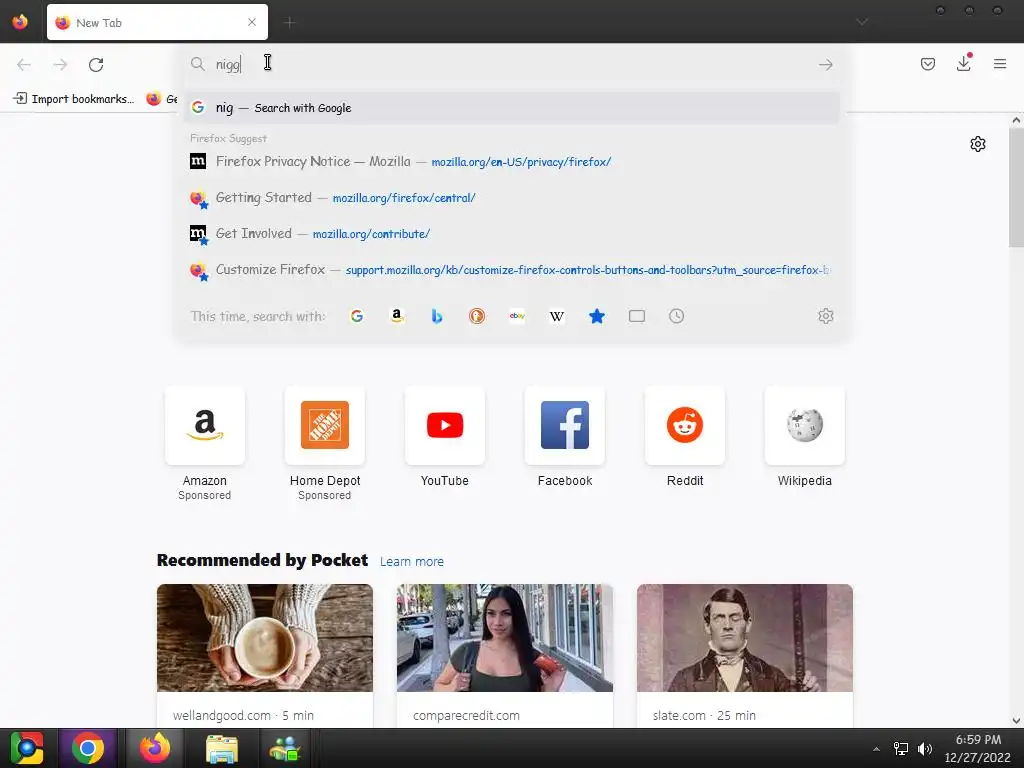Screen dimensions: 1024x768
Task: Open the Start menu button in the taskbar
Action: tap(27, 748)
